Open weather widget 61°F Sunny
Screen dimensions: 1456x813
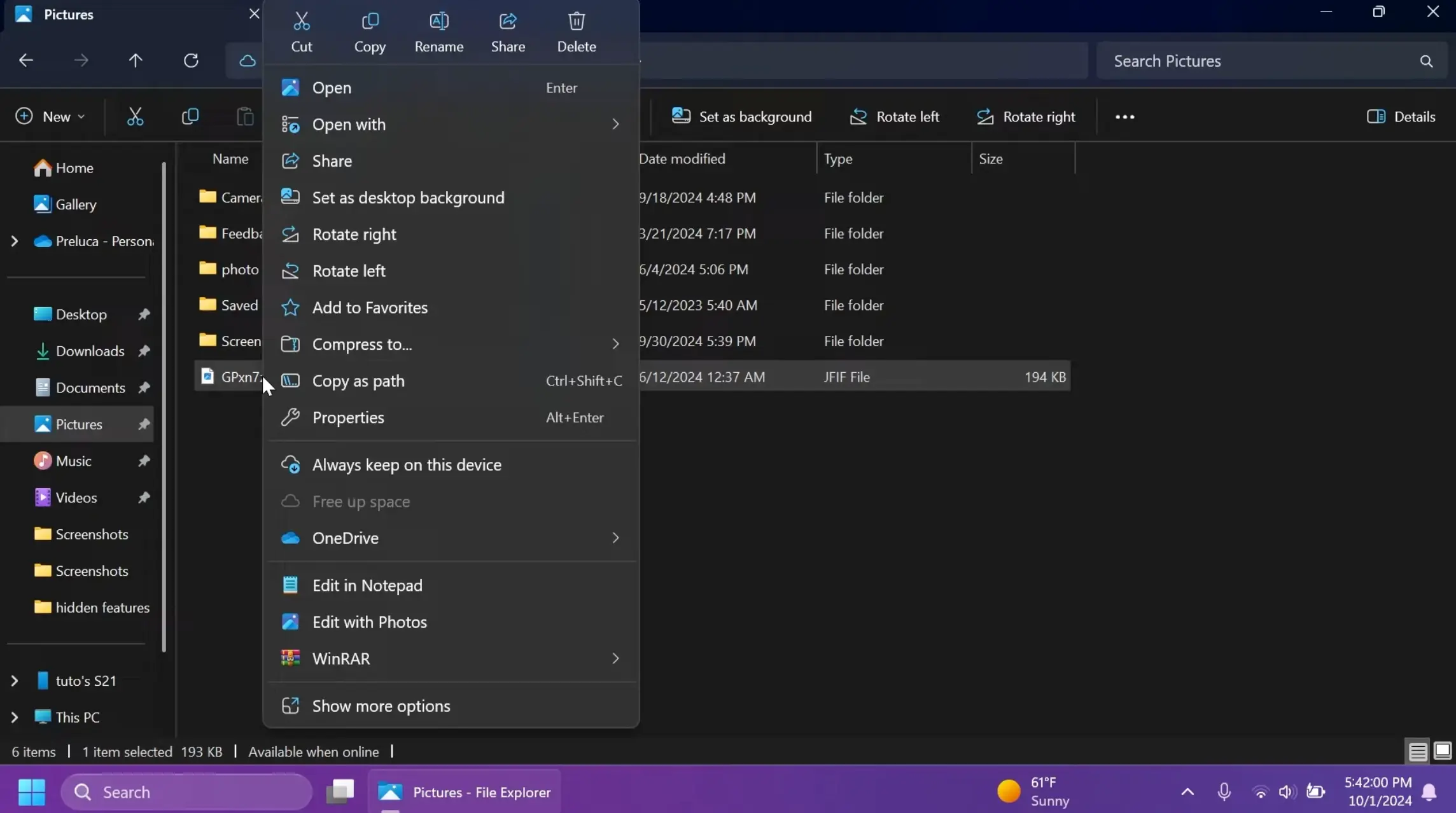pos(1033,792)
